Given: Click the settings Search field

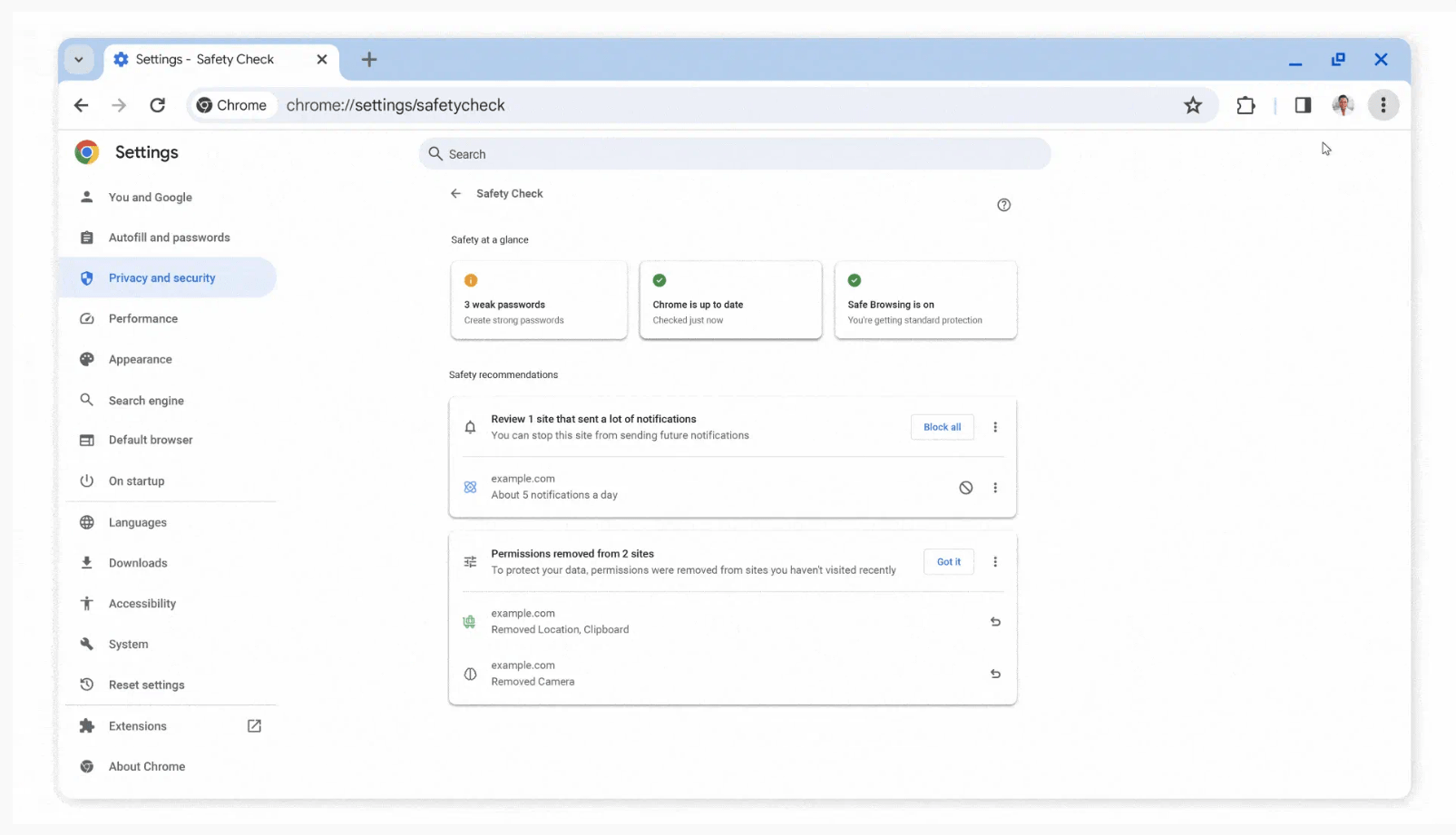Looking at the screenshot, I should click(735, 153).
